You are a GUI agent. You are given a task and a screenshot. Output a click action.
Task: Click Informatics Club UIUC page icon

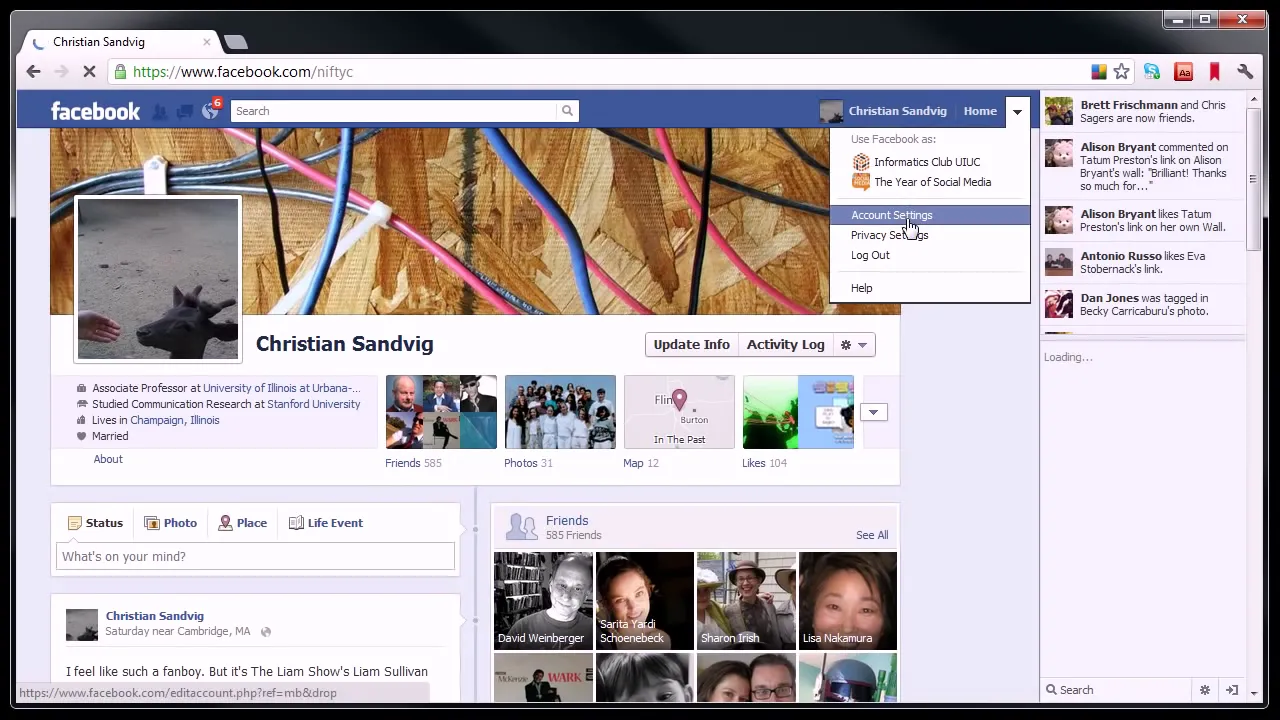tap(861, 162)
